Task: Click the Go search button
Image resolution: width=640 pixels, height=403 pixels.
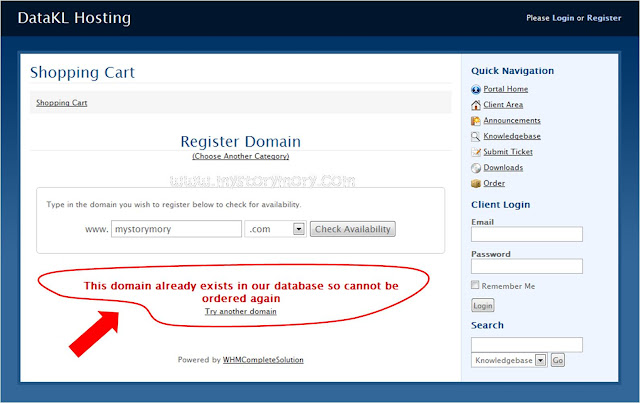Action: pos(558,360)
